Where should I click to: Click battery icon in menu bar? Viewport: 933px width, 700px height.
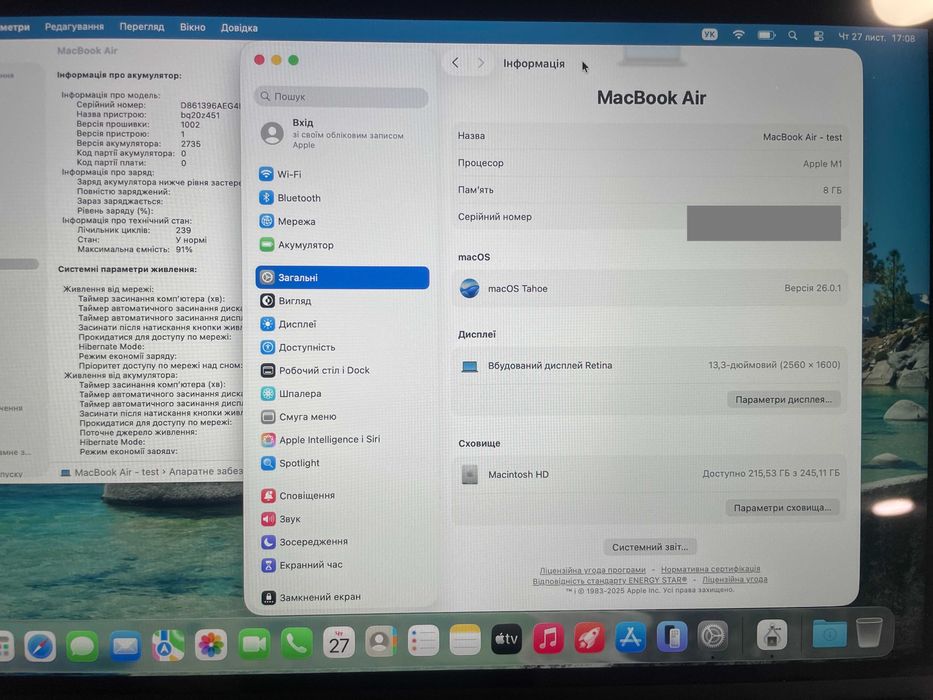click(x=766, y=36)
